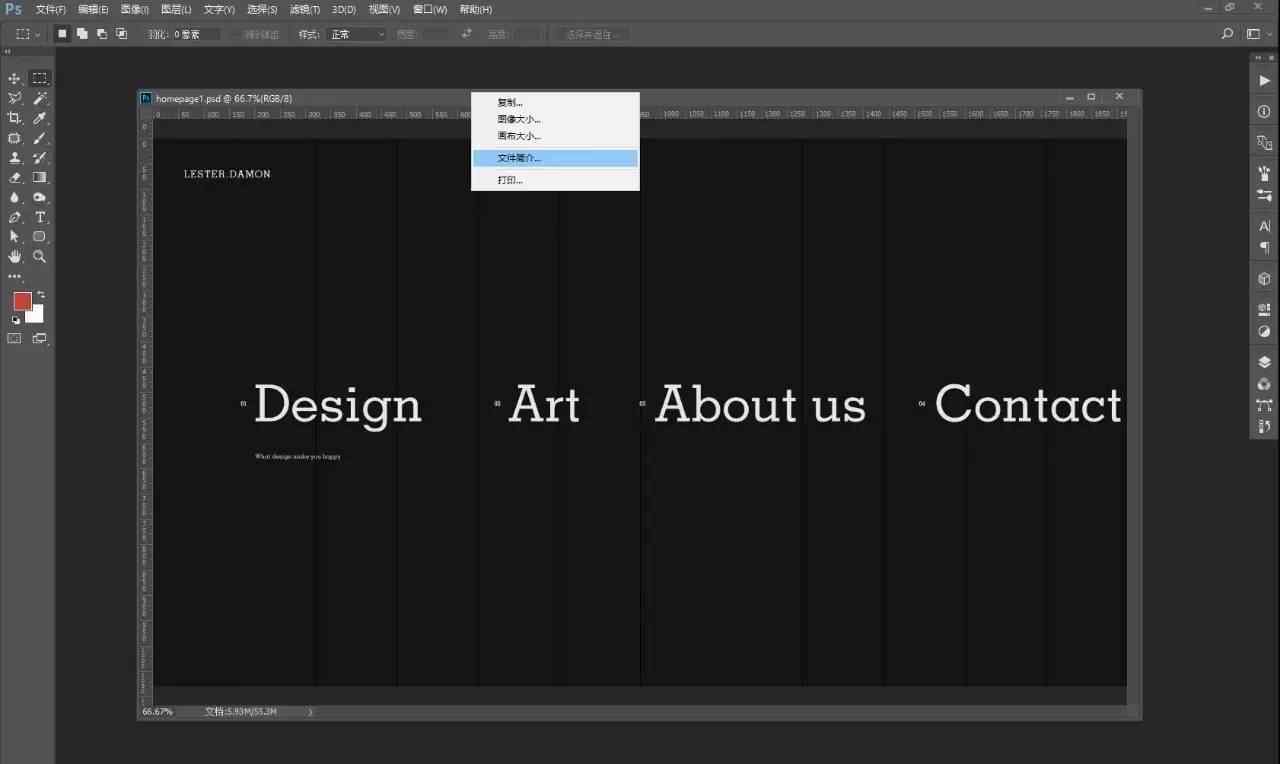This screenshot has width=1280, height=764.
Task: Select the Rectangular Marquee tool in the toolbox
Action: click(x=40, y=78)
